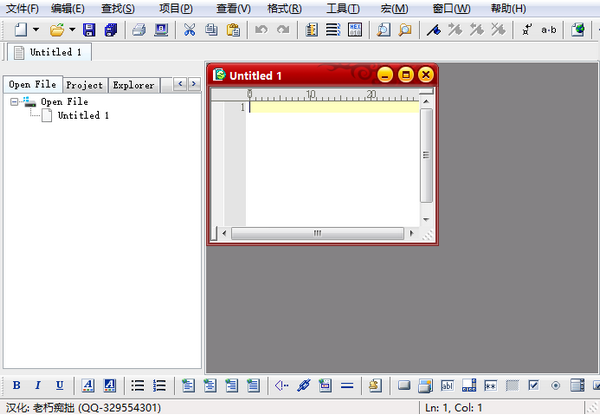Apply Bold formatting with B icon
This screenshot has height=415, width=600.
pos(17,385)
